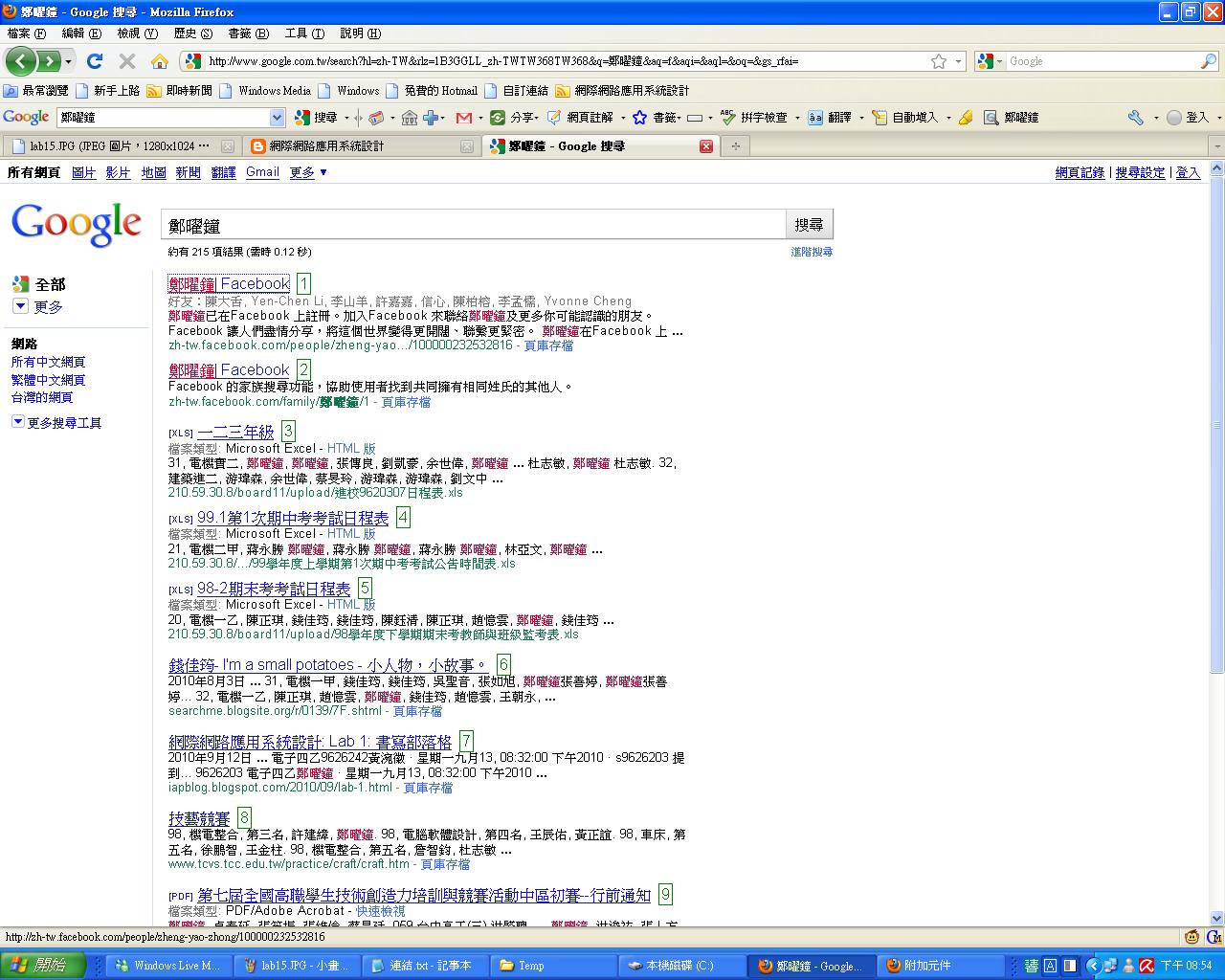Click the Greasemonkey face icon in status bar

[1192, 938]
